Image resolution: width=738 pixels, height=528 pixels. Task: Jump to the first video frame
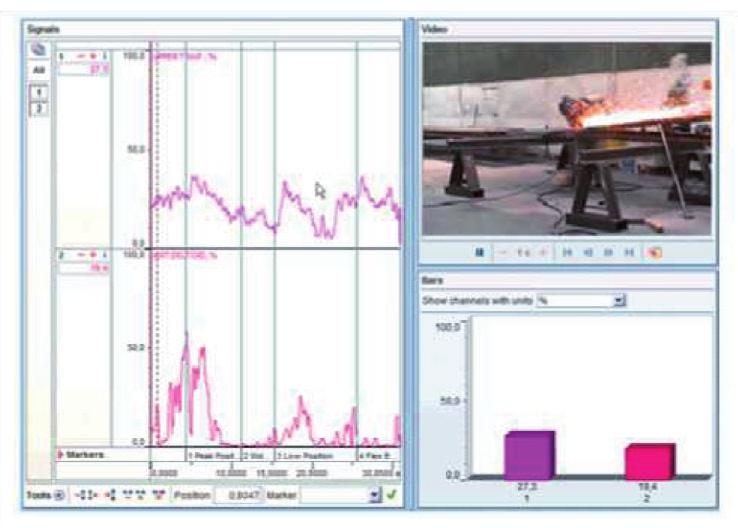[568, 253]
